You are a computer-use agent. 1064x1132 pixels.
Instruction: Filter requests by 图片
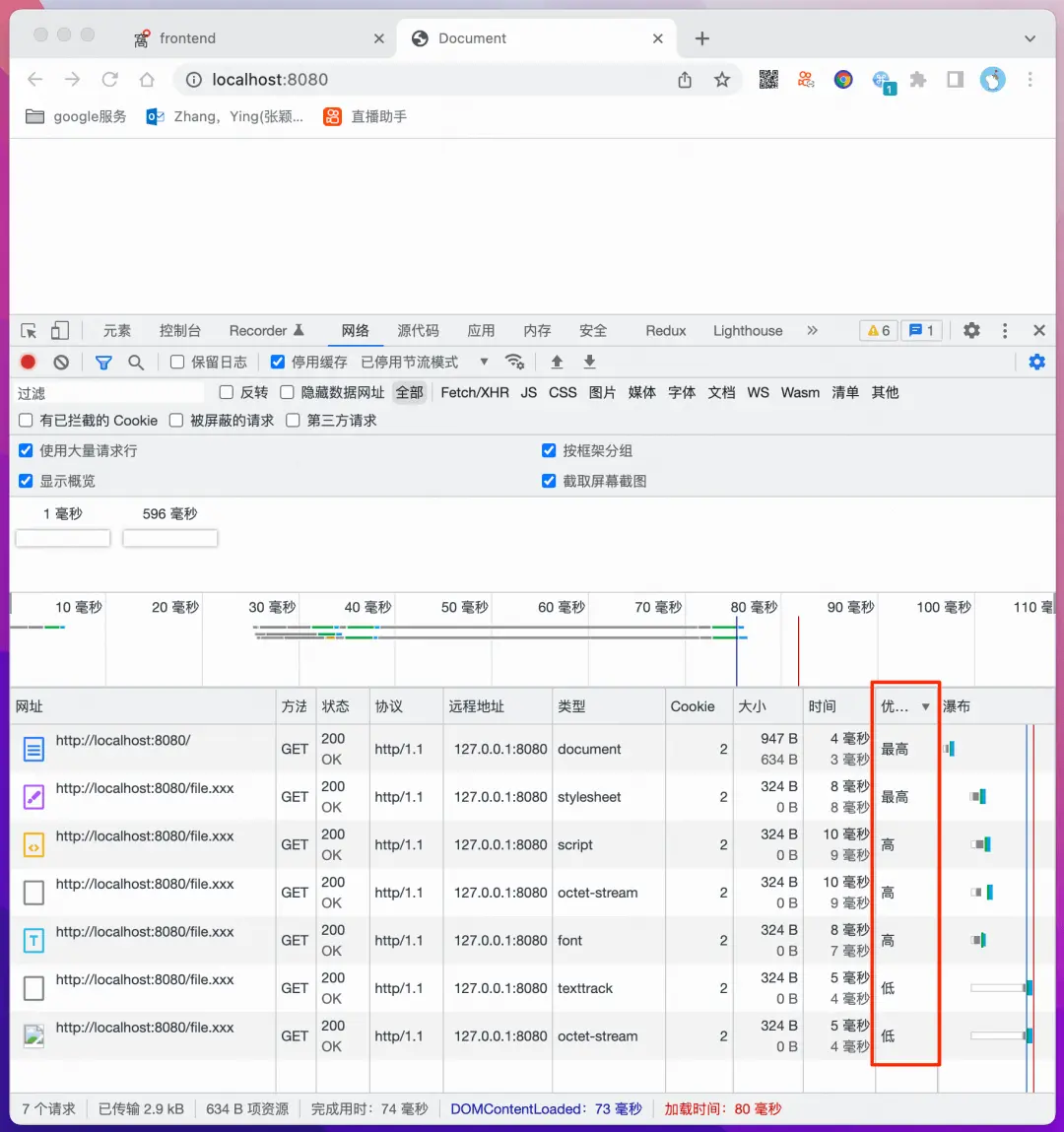click(602, 392)
